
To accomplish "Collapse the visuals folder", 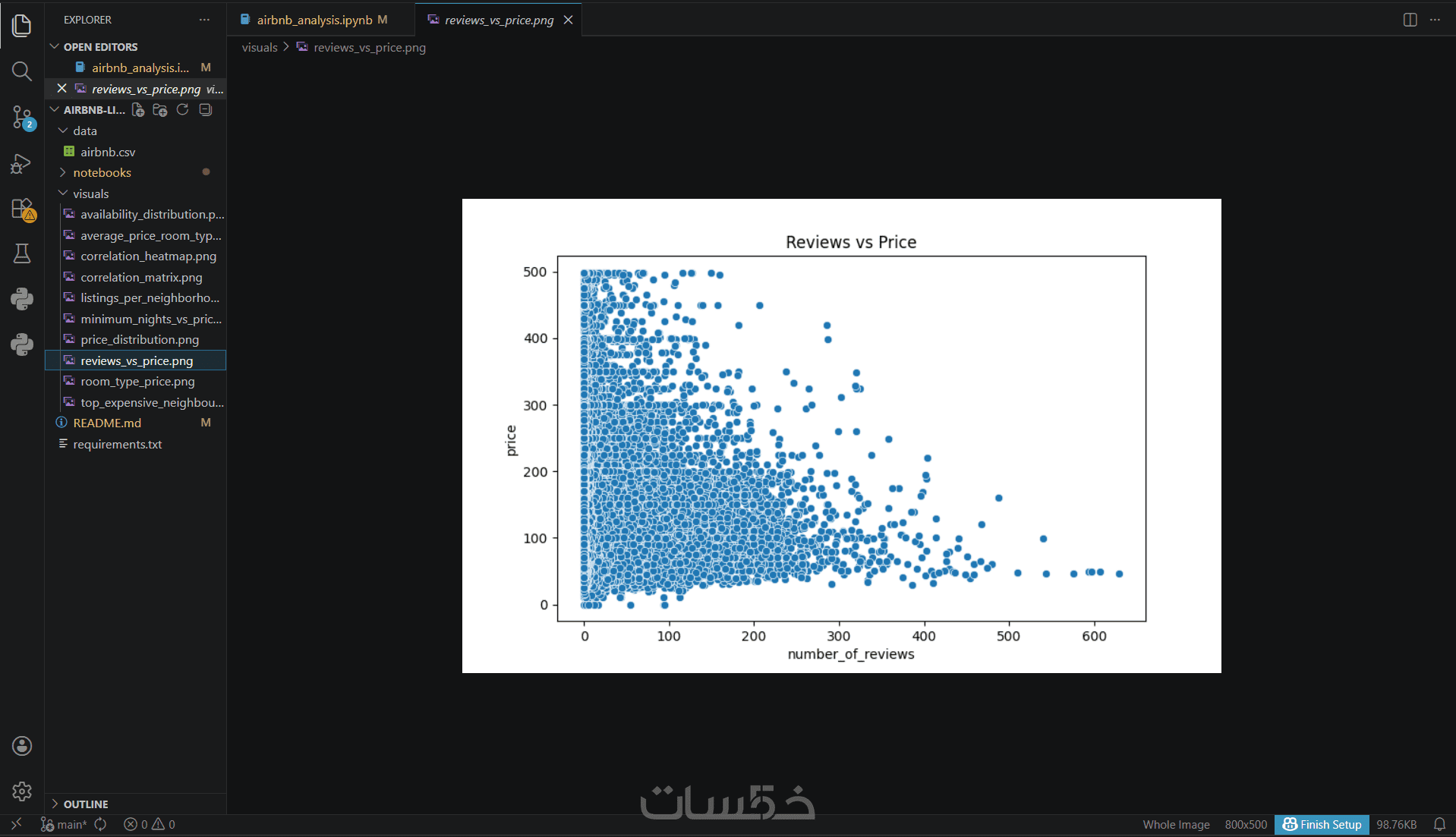I will (x=135, y=194).
